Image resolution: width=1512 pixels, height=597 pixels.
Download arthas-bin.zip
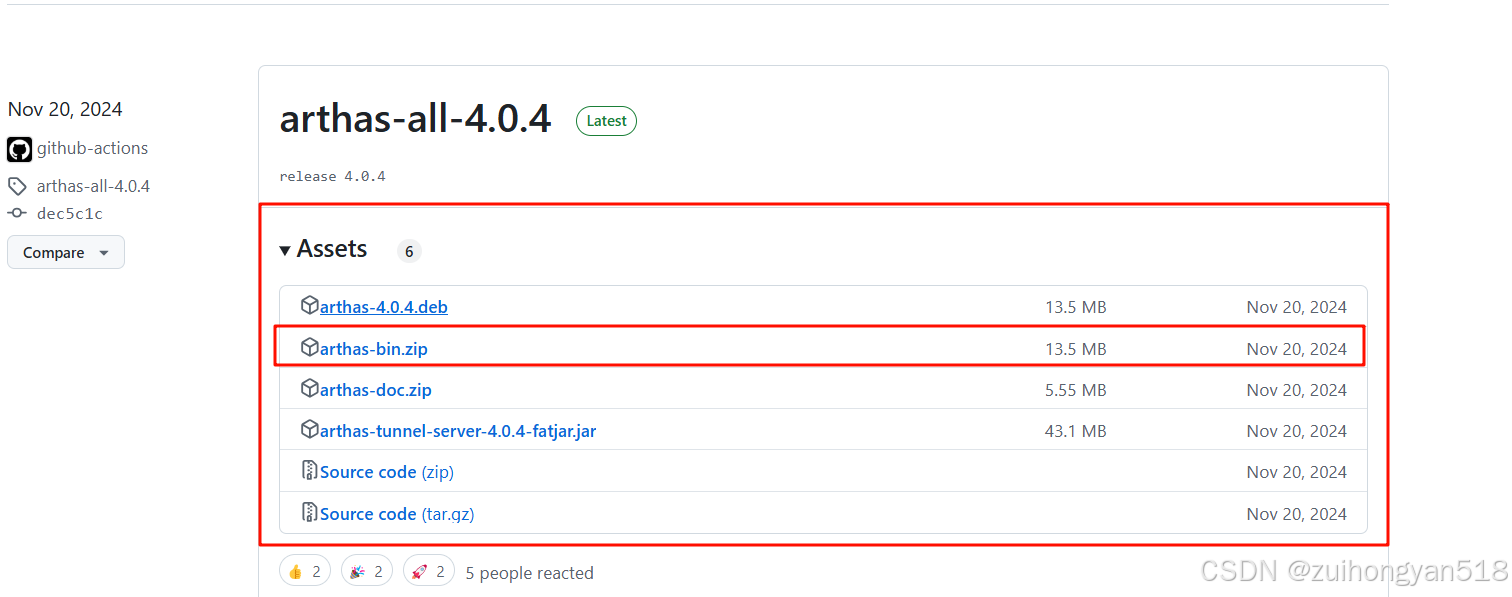374,349
